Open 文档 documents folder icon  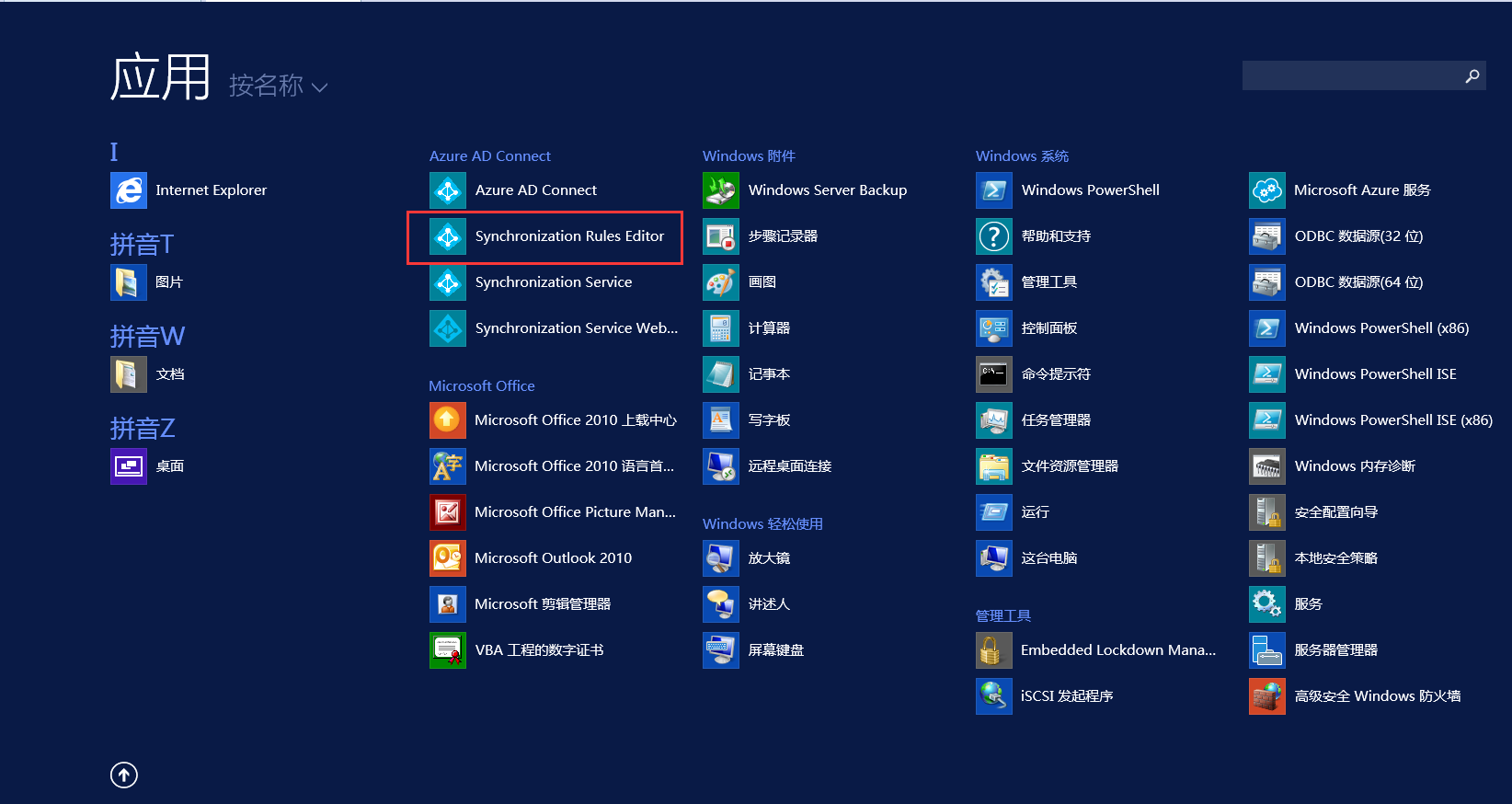(129, 374)
